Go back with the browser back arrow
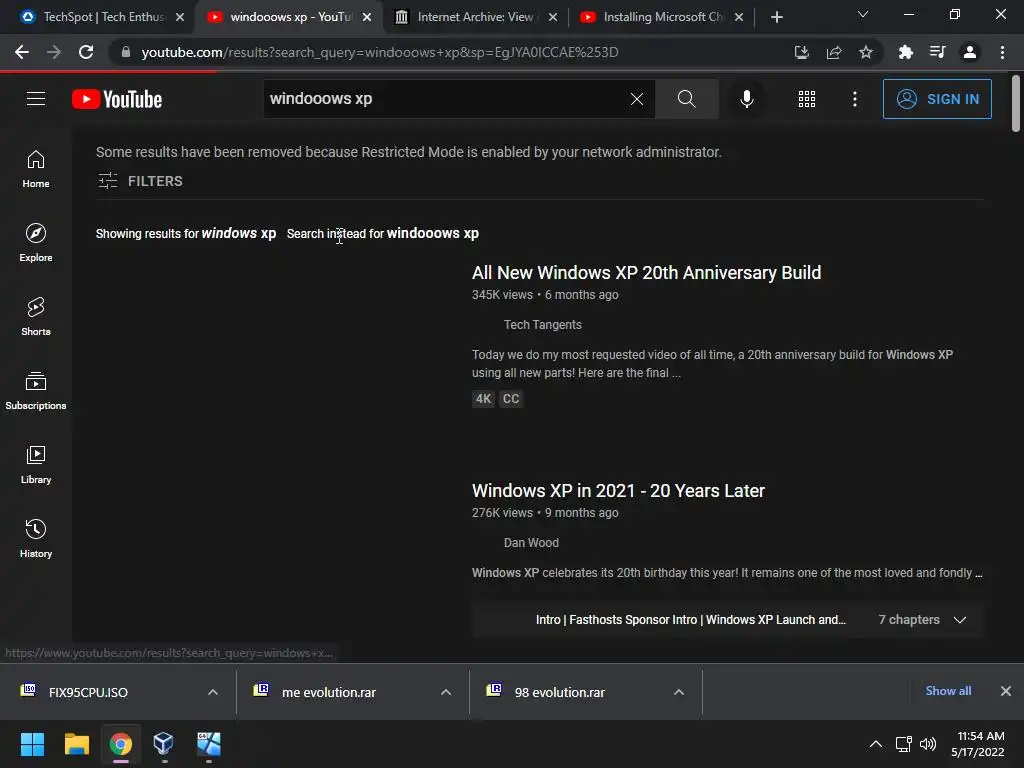 pyautogui.click(x=22, y=52)
